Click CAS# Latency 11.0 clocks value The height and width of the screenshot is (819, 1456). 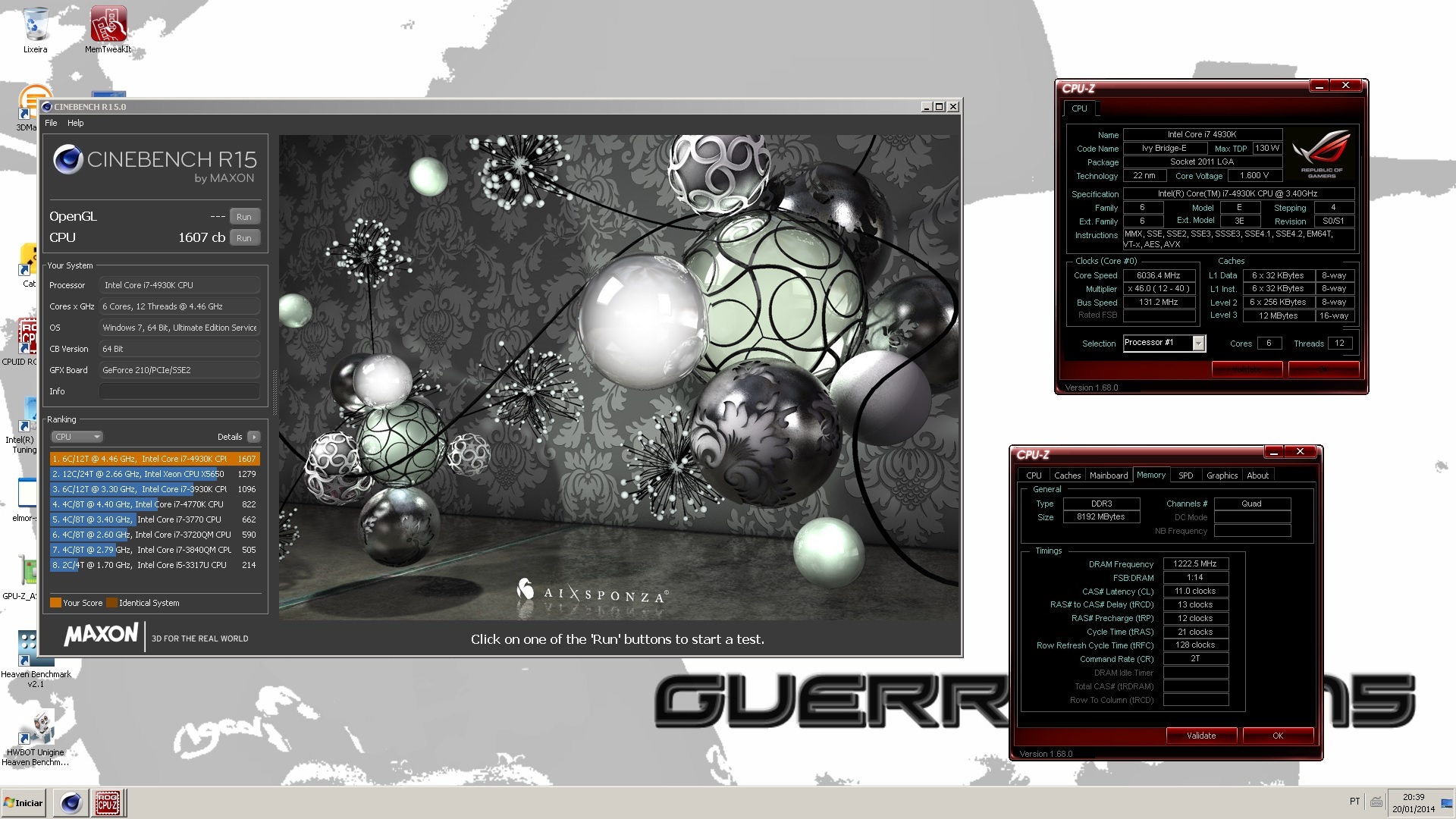coord(1195,591)
